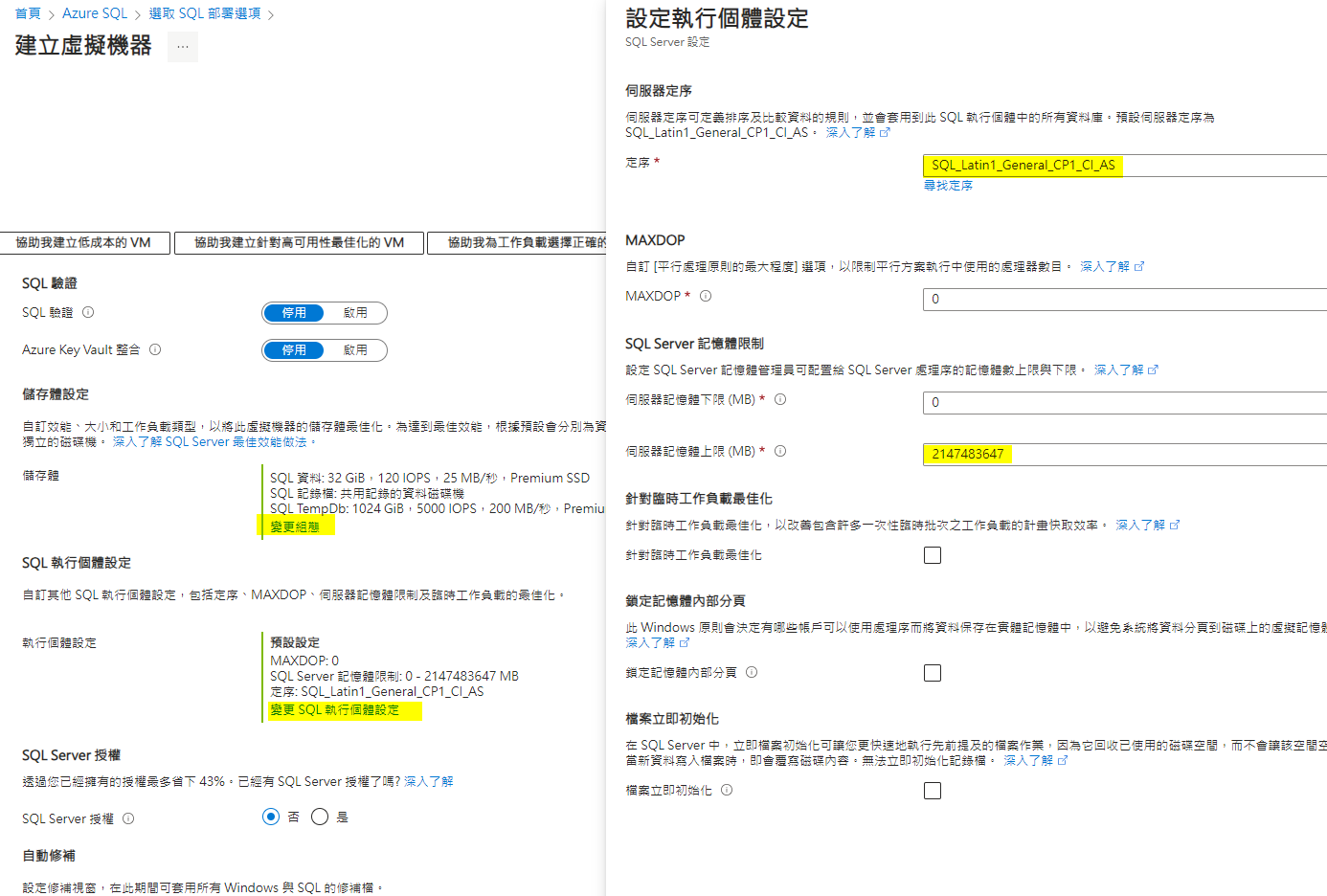This screenshot has height=896, width=1327.
Task: Click 尋找定序 link
Action: [x=948, y=186]
